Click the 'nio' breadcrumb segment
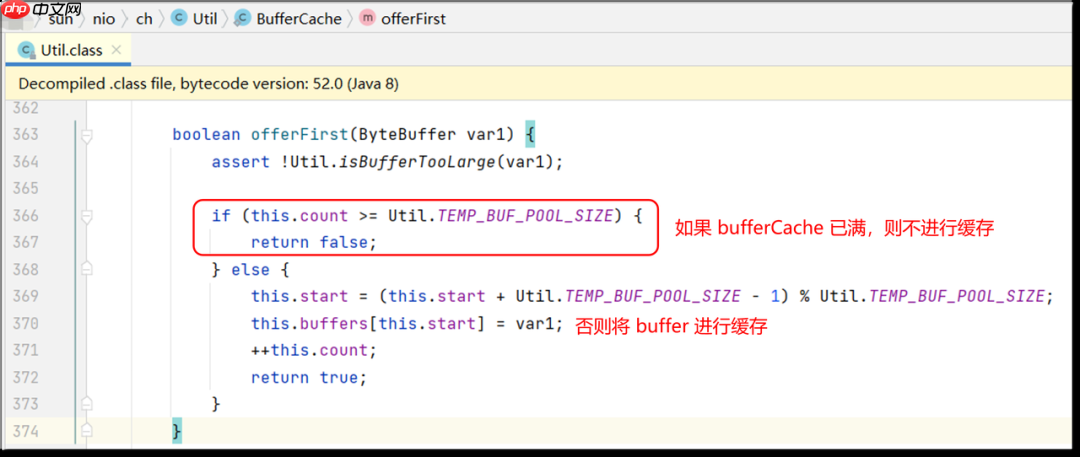 tap(104, 19)
